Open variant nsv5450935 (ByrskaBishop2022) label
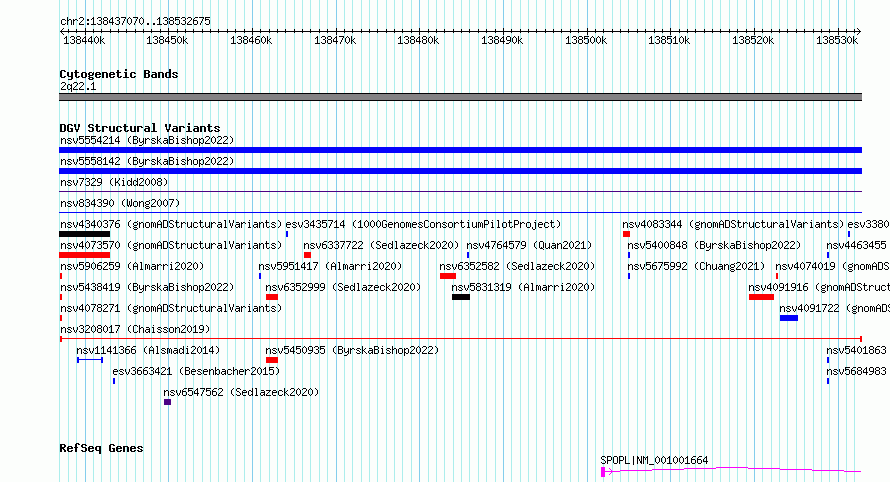Image resolution: width=890 pixels, height=482 pixels. coord(352,350)
